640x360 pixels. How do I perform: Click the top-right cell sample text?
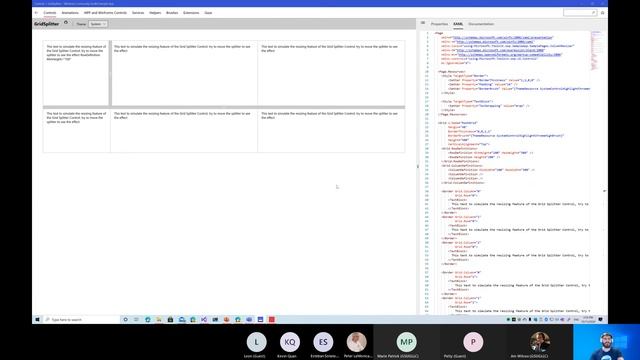click(x=329, y=49)
